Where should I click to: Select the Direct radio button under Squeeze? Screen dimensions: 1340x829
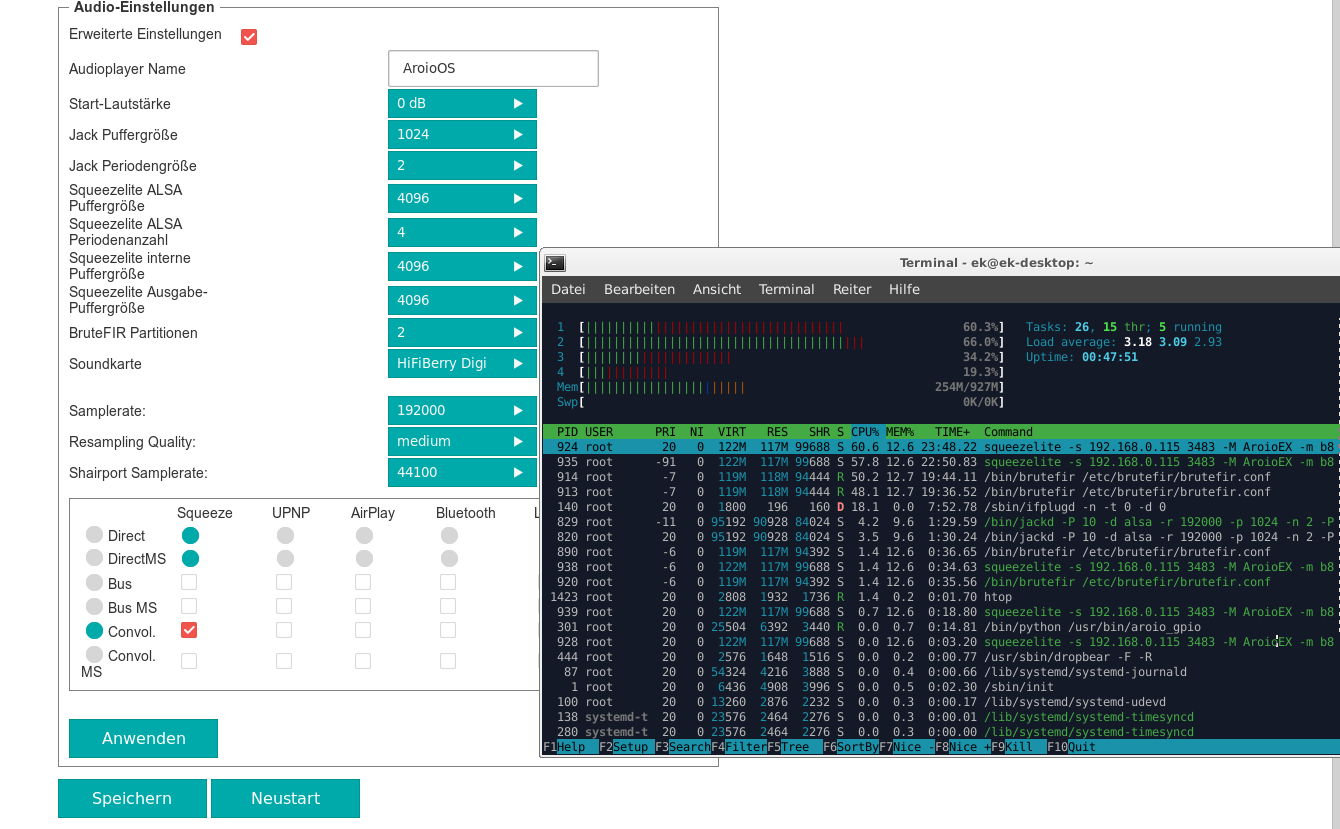point(190,535)
